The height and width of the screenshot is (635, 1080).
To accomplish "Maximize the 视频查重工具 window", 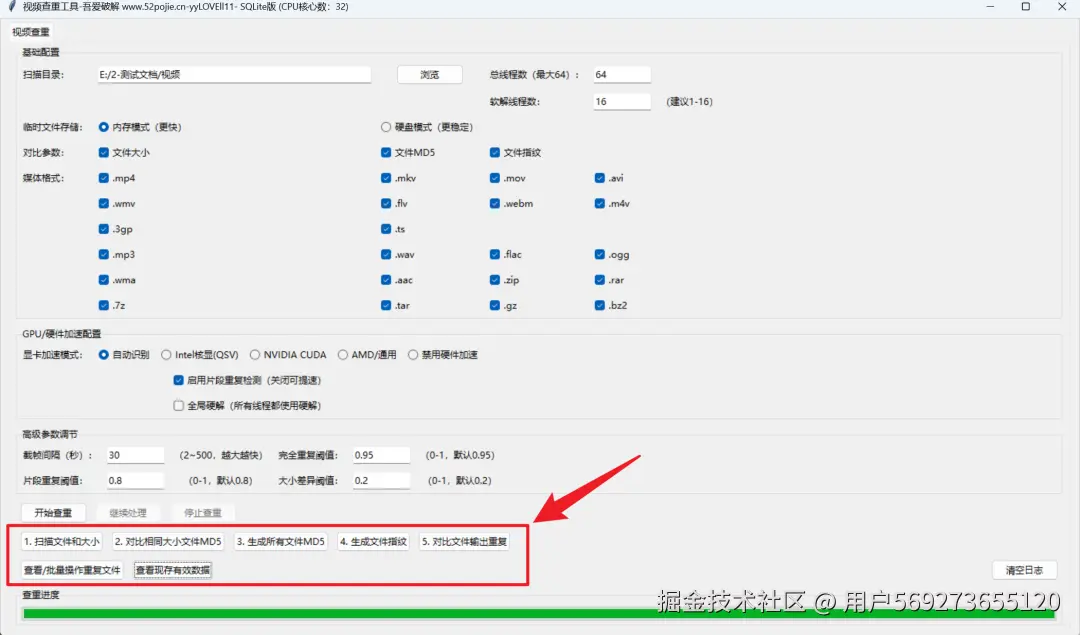I will (1026, 7).
